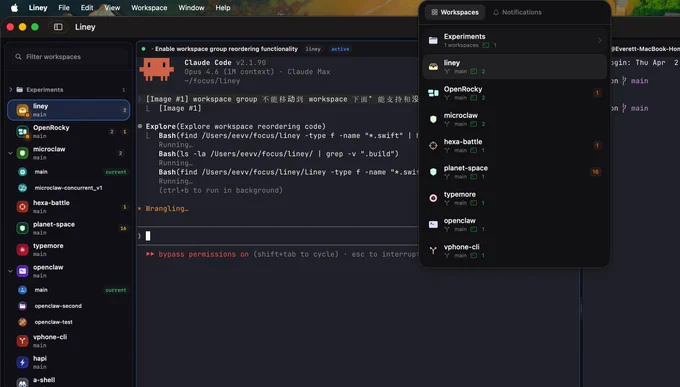Click openclaw icon in popover list

pyautogui.click(x=433, y=224)
